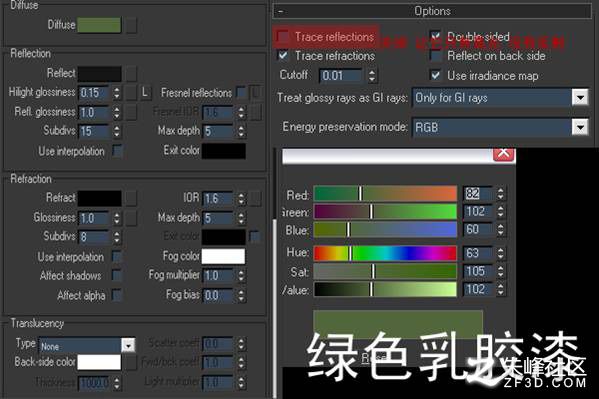Click the Value slider bar

[385, 289]
